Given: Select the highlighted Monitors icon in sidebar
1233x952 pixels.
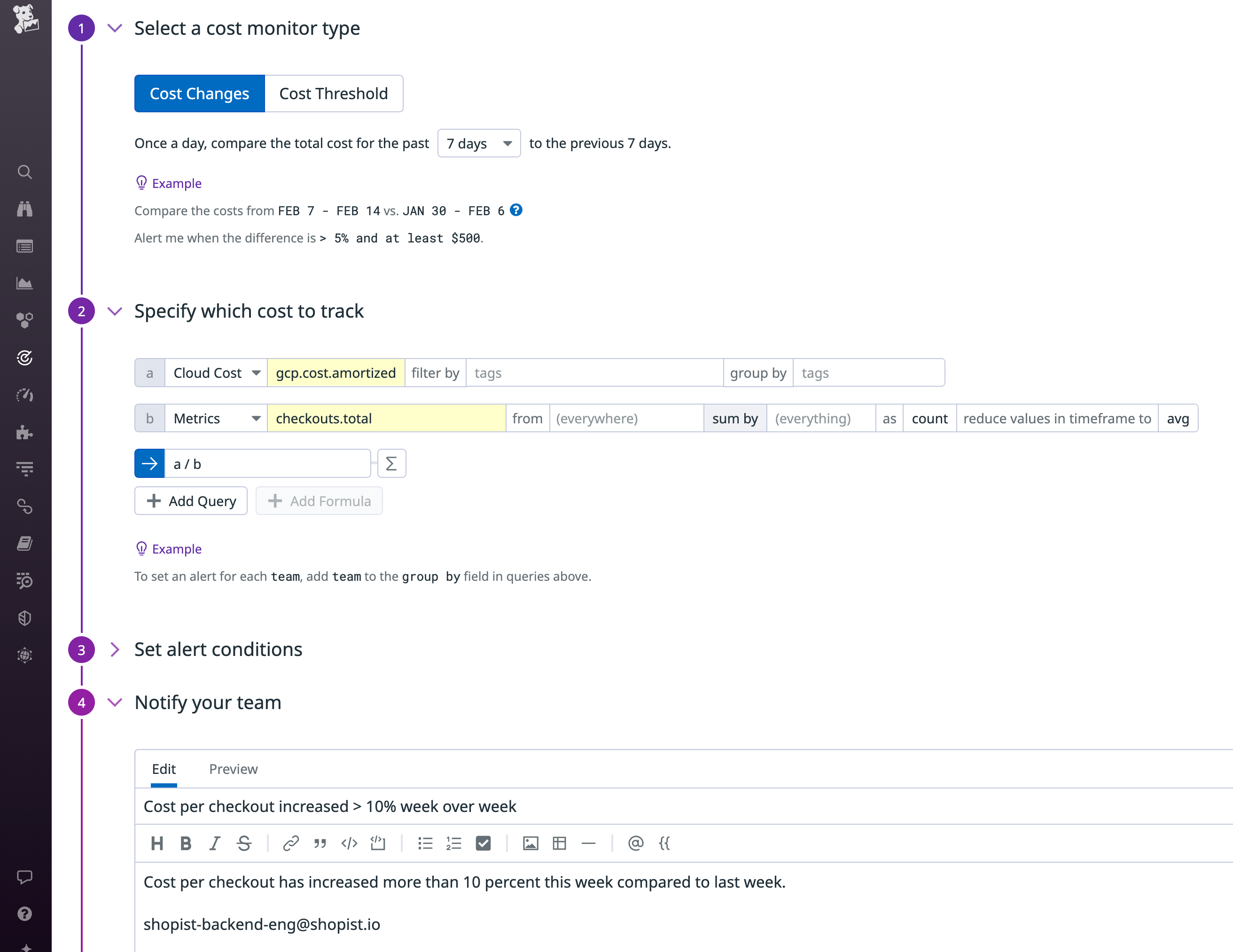Looking at the screenshot, I should coord(25,358).
